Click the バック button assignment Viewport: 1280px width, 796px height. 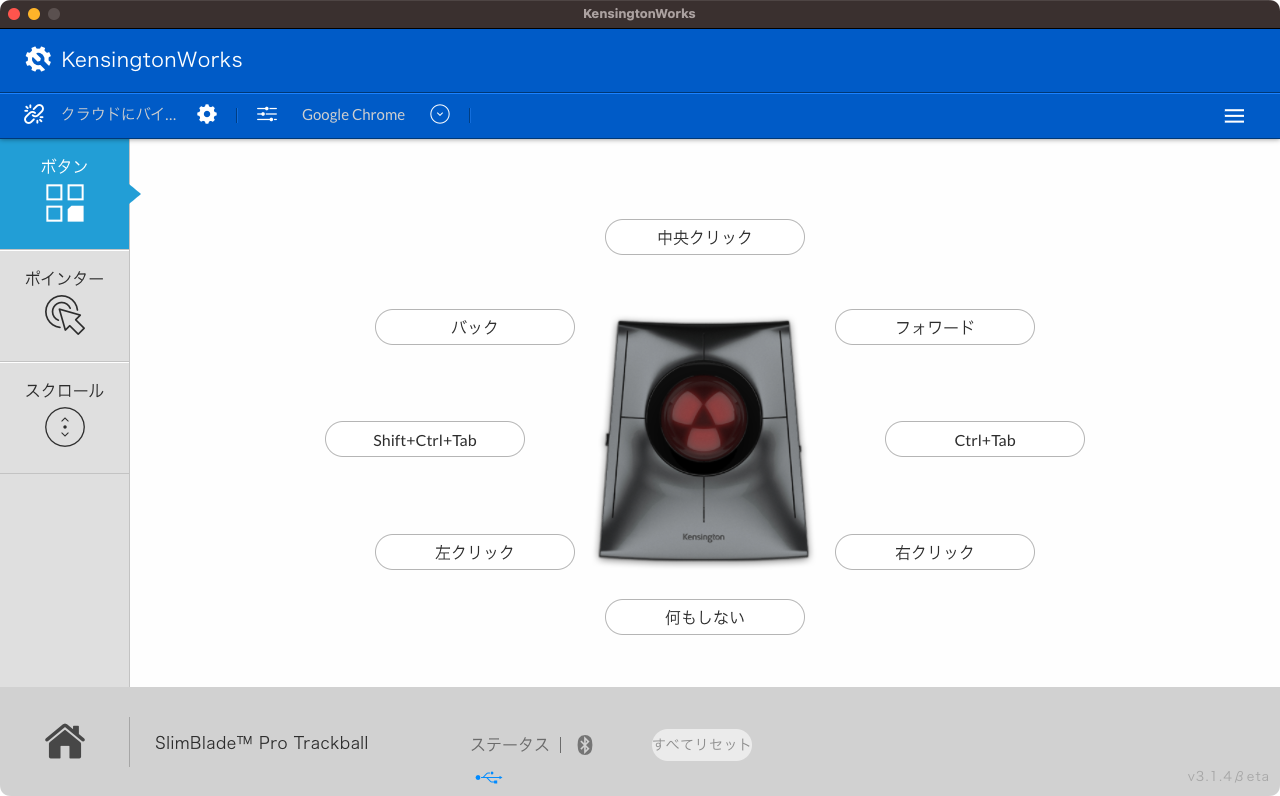pyautogui.click(x=475, y=327)
